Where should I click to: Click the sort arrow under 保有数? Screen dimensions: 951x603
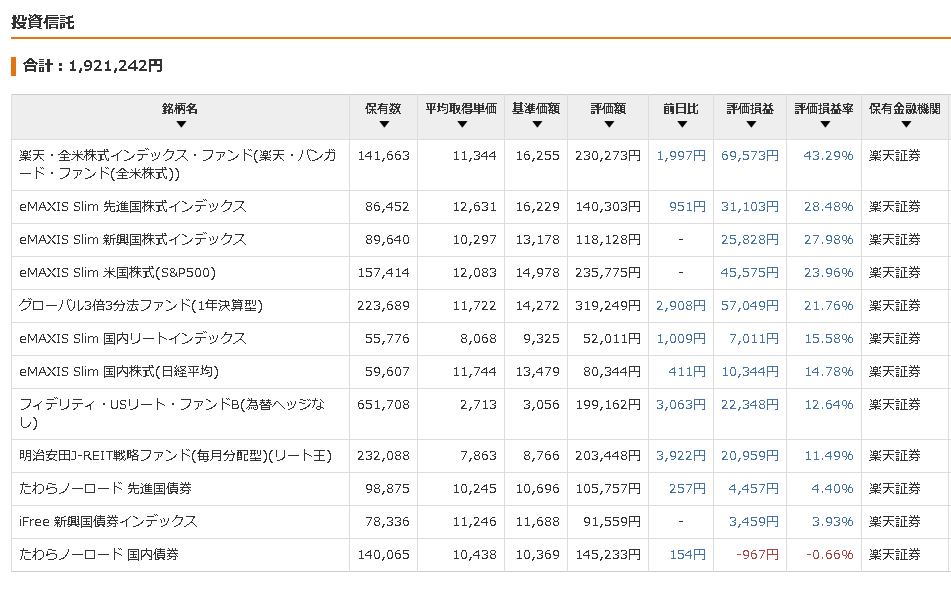point(383,124)
